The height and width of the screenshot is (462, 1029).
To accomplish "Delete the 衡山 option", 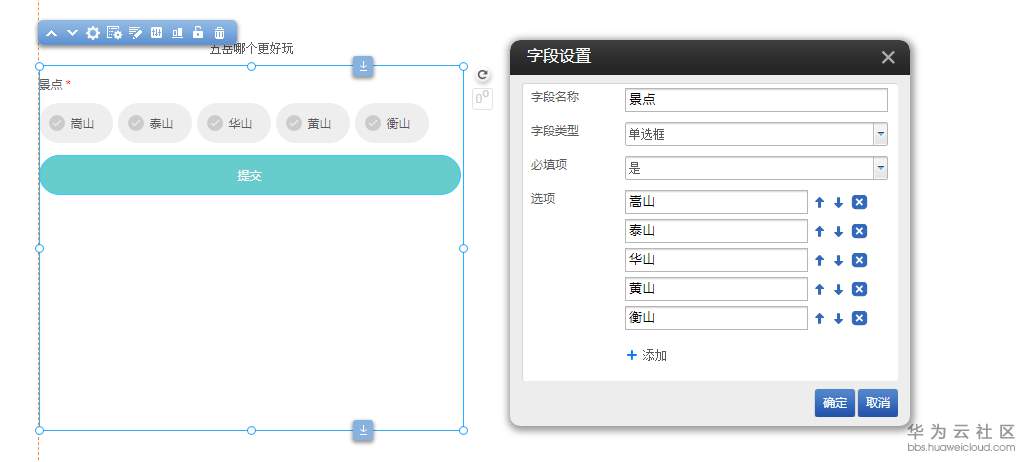I will point(859,318).
